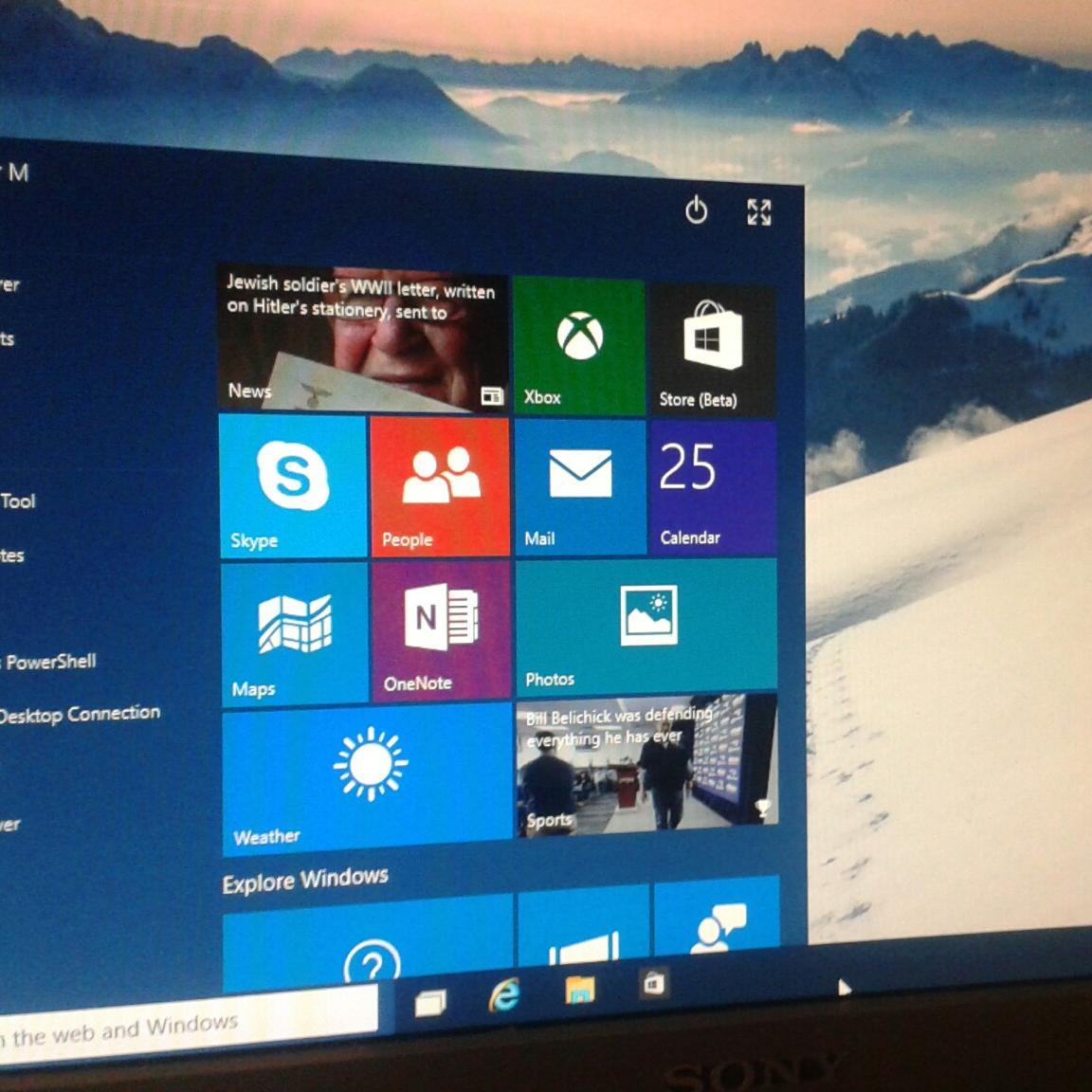Launch Internet Explorer from taskbar

click(504, 995)
